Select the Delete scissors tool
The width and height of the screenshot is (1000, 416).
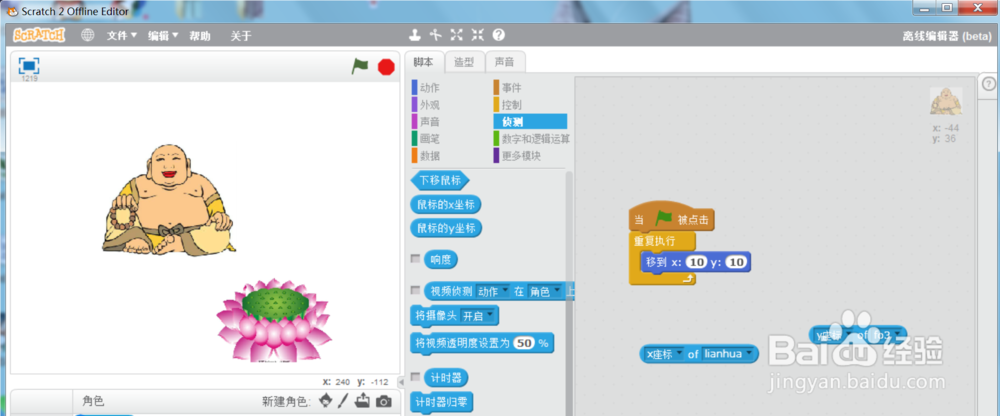pyautogui.click(x=436, y=35)
